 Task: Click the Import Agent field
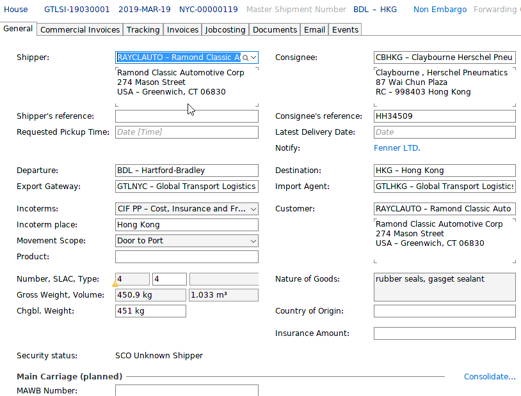point(445,186)
